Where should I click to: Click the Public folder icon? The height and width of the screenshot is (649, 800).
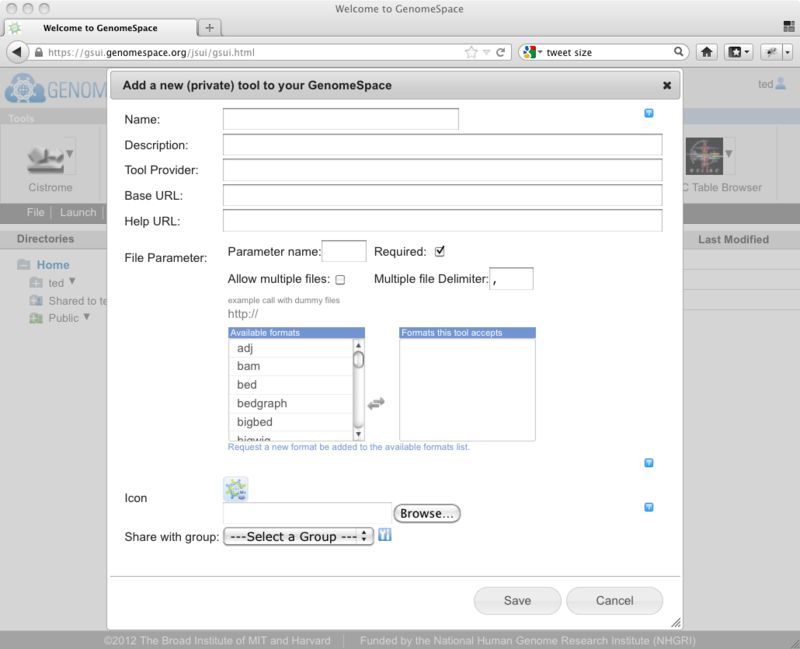click(36, 318)
